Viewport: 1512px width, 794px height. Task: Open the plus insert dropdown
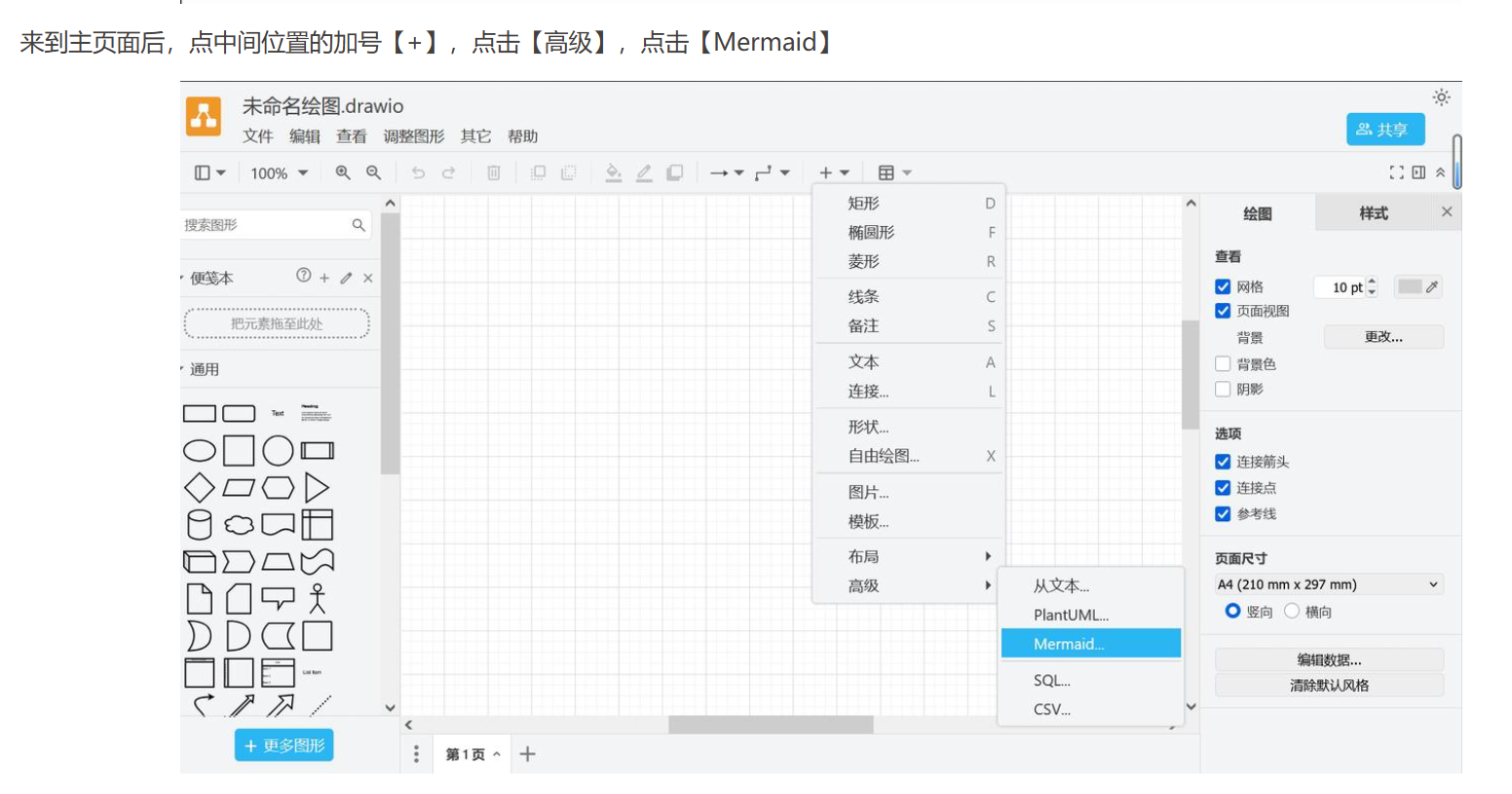(x=834, y=172)
